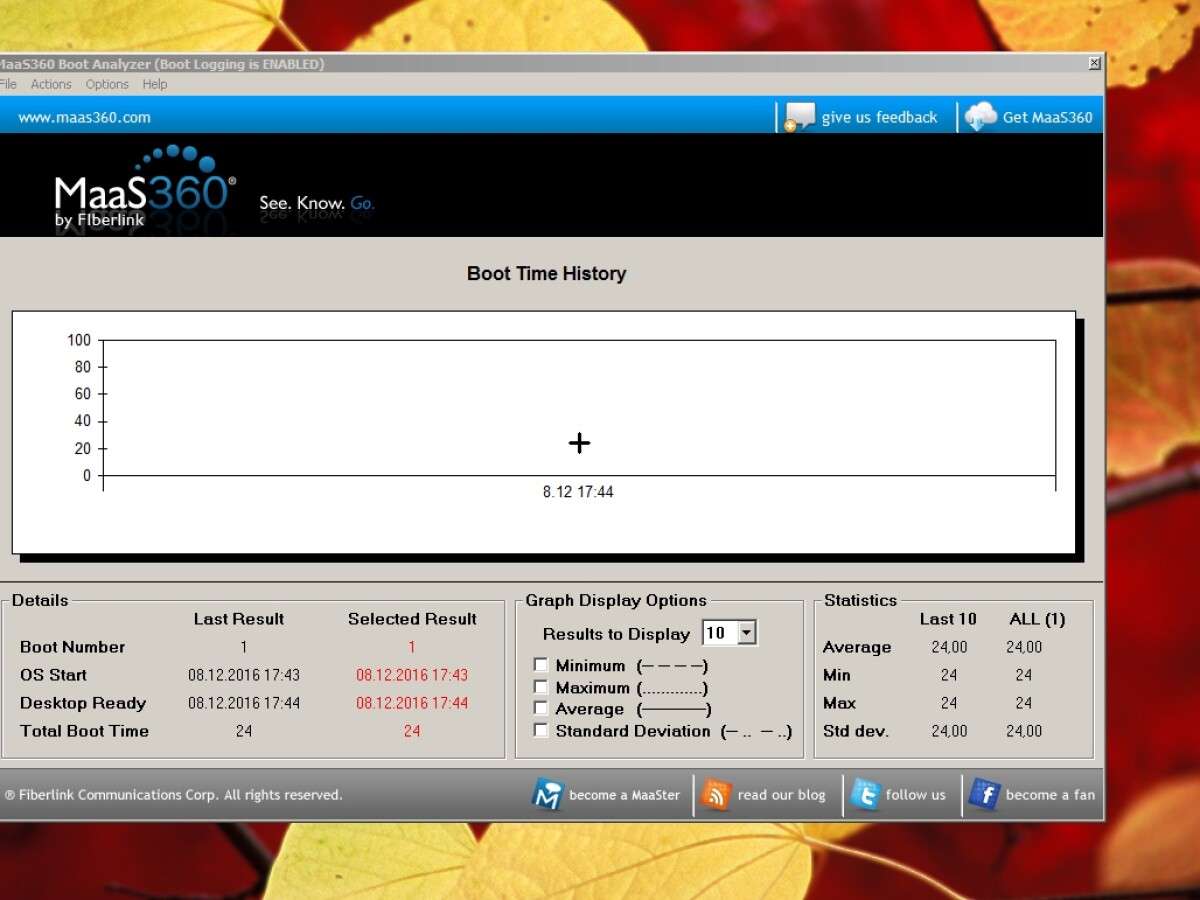Click the feedback speech bubble icon
Screen dimensions: 1200x900
pos(800,117)
